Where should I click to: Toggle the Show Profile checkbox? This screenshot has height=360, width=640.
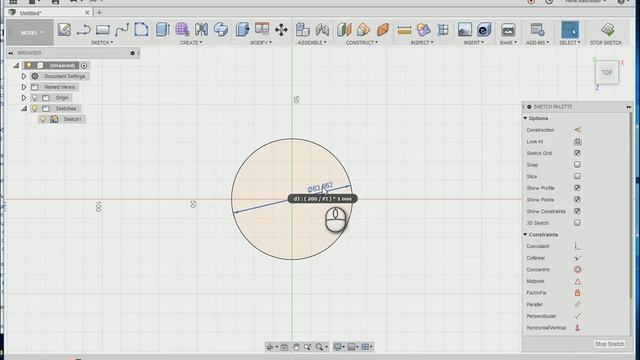(577, 188)
